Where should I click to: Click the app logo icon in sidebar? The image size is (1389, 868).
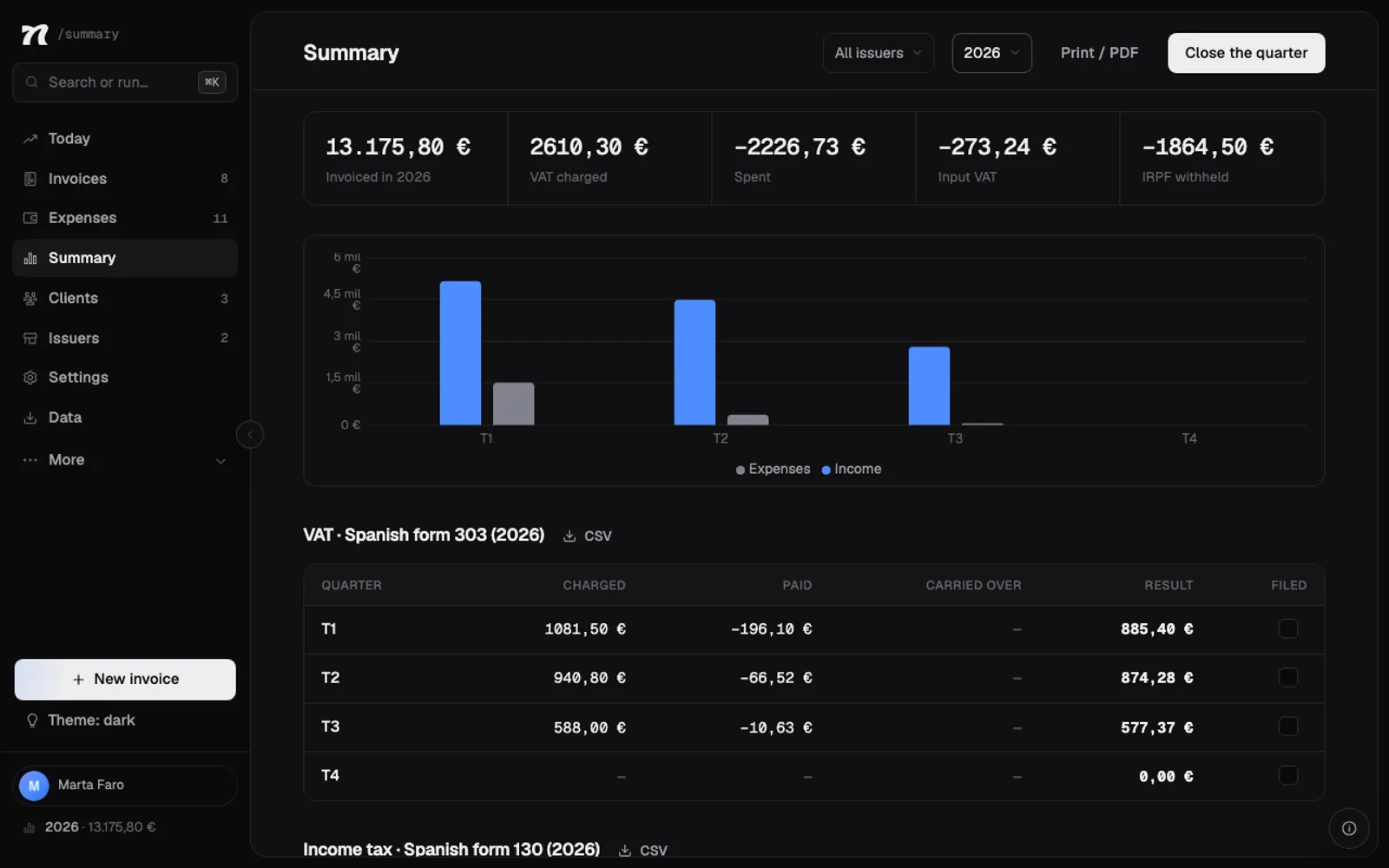coord(35,34)
